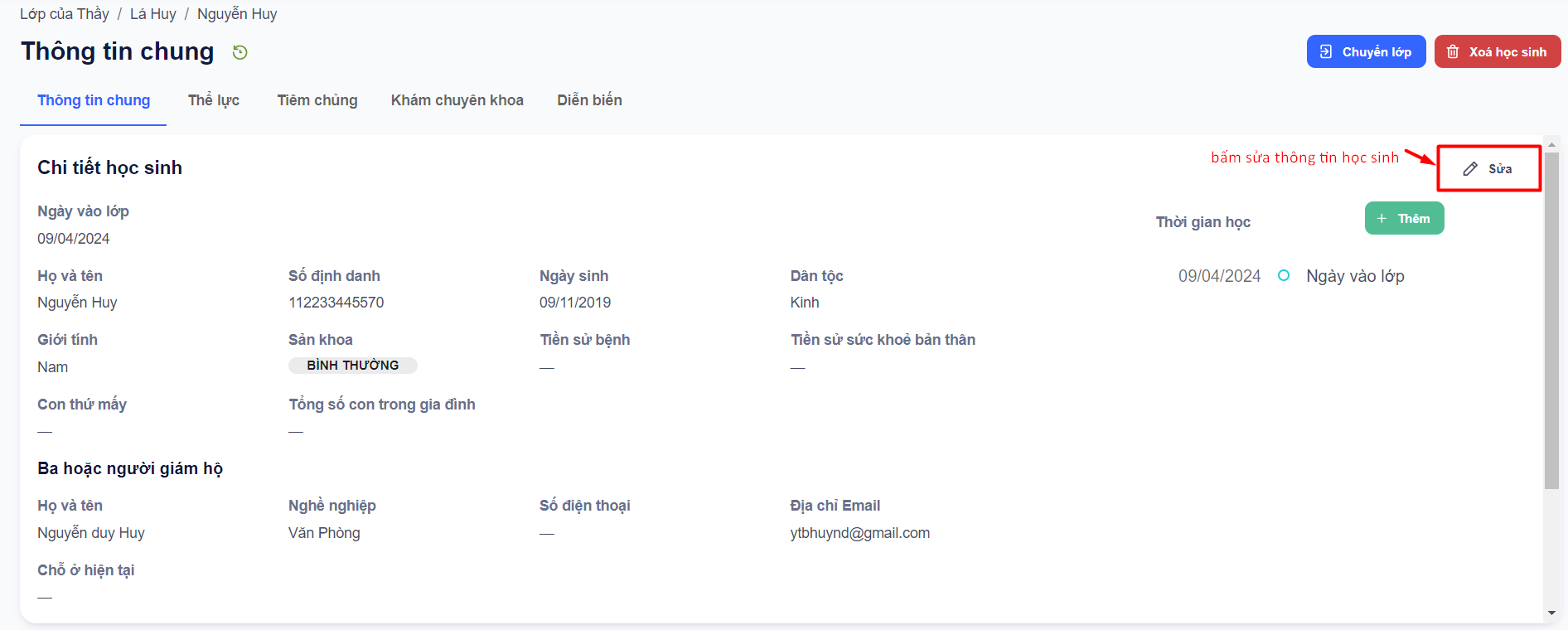Screen dimensions: 1568x630
Task: Click scrollbar down arrow
Action: pos(1551,613)
